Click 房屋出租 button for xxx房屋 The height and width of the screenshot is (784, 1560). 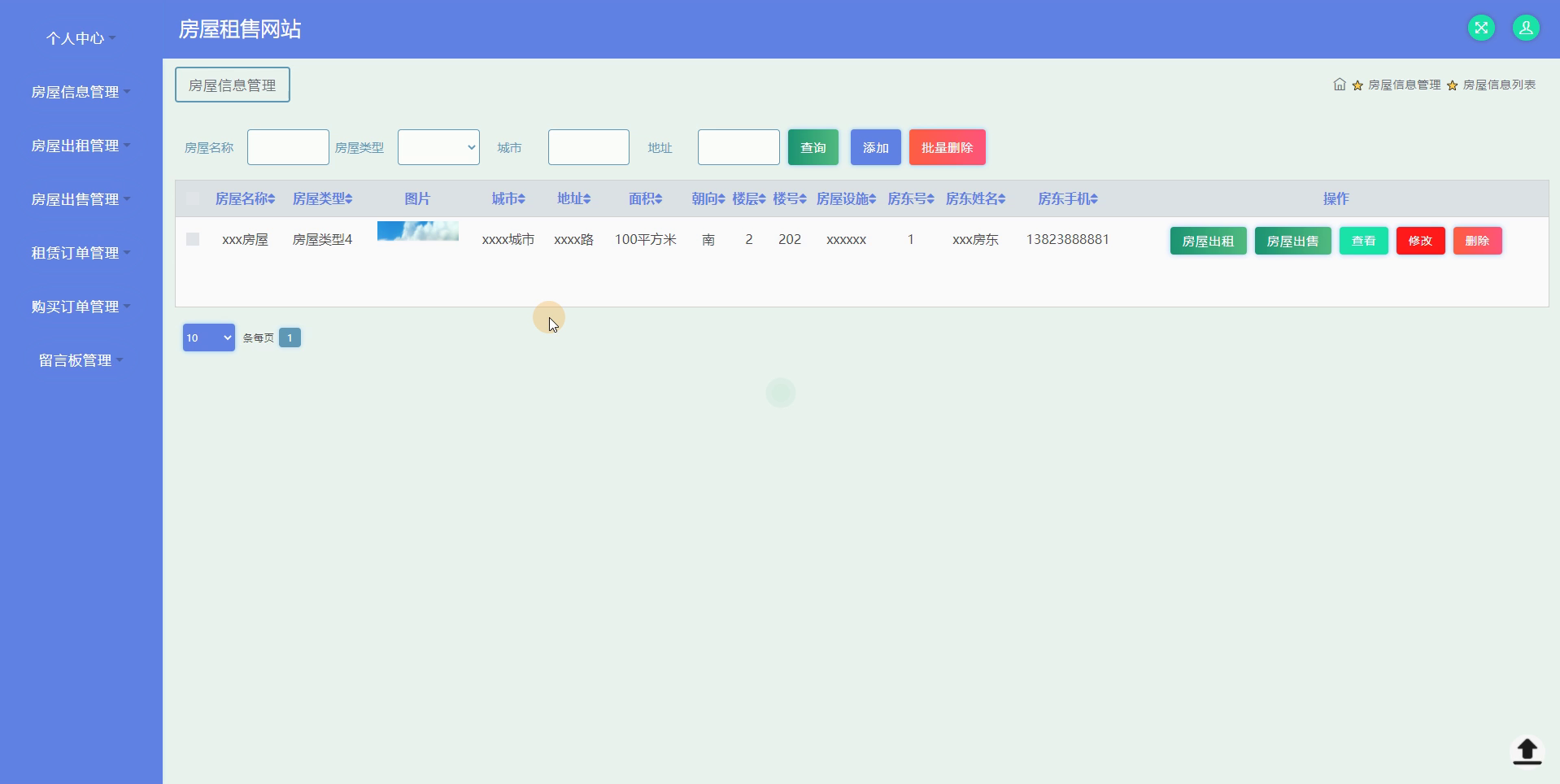coord(1209,241)
